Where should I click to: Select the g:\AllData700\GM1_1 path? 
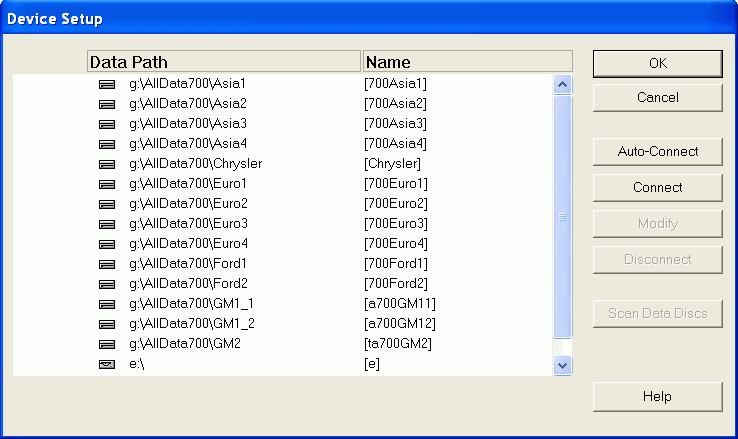[x=192, y=304]
